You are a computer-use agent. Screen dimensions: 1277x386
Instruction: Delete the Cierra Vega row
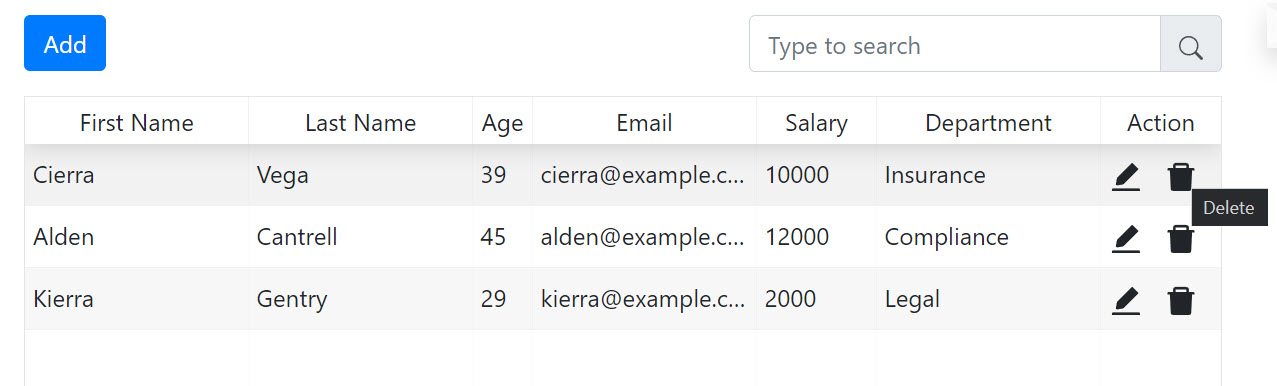tap(1181, 177)
